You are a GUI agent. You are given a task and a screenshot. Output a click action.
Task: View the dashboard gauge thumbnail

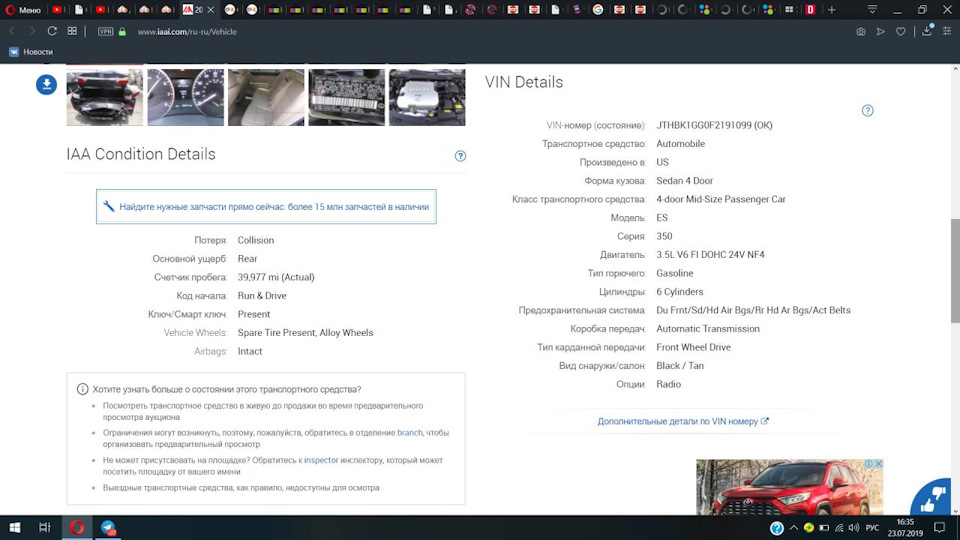186,97
